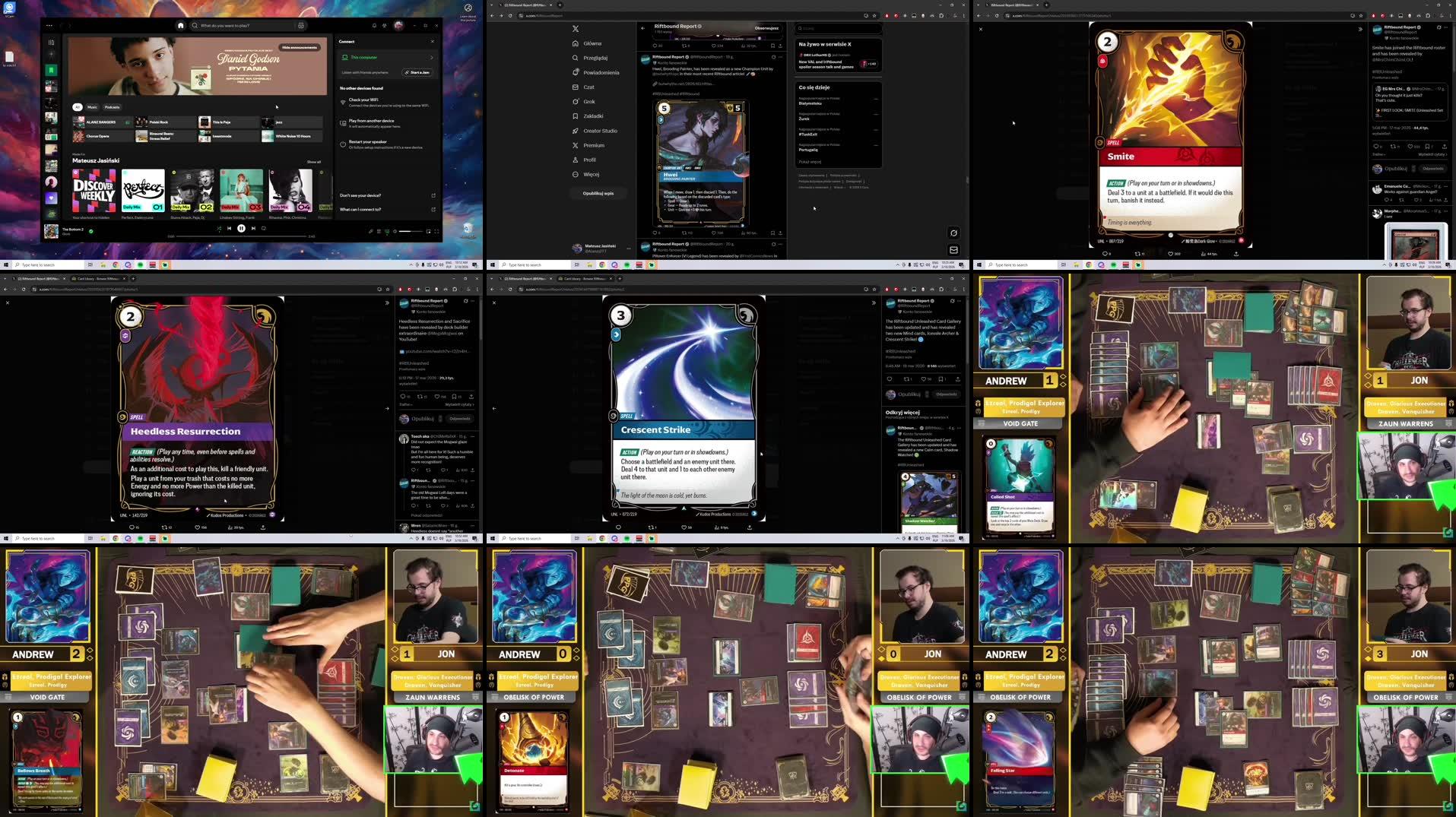Click the shuffle icon in Spotify's player

[219, 228]
